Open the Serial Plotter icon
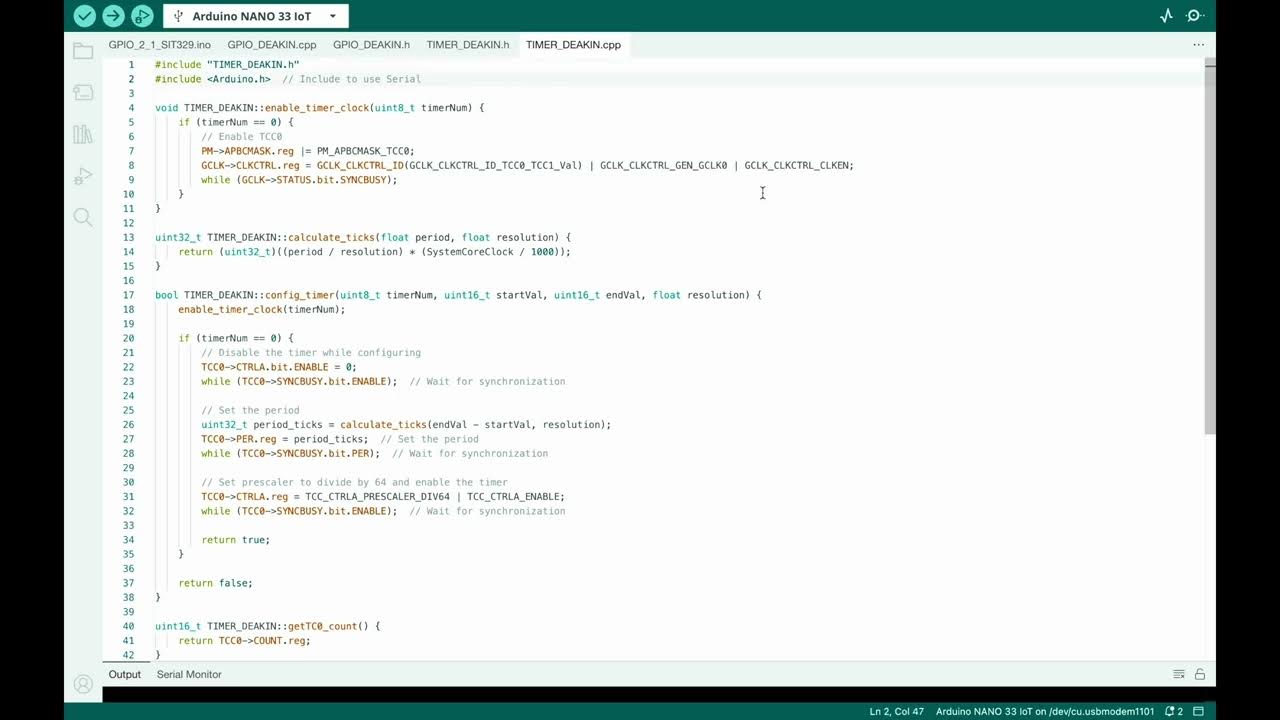Image resolution: width=1280 pixels, height=720 pixels. (x=1166, y=16)
